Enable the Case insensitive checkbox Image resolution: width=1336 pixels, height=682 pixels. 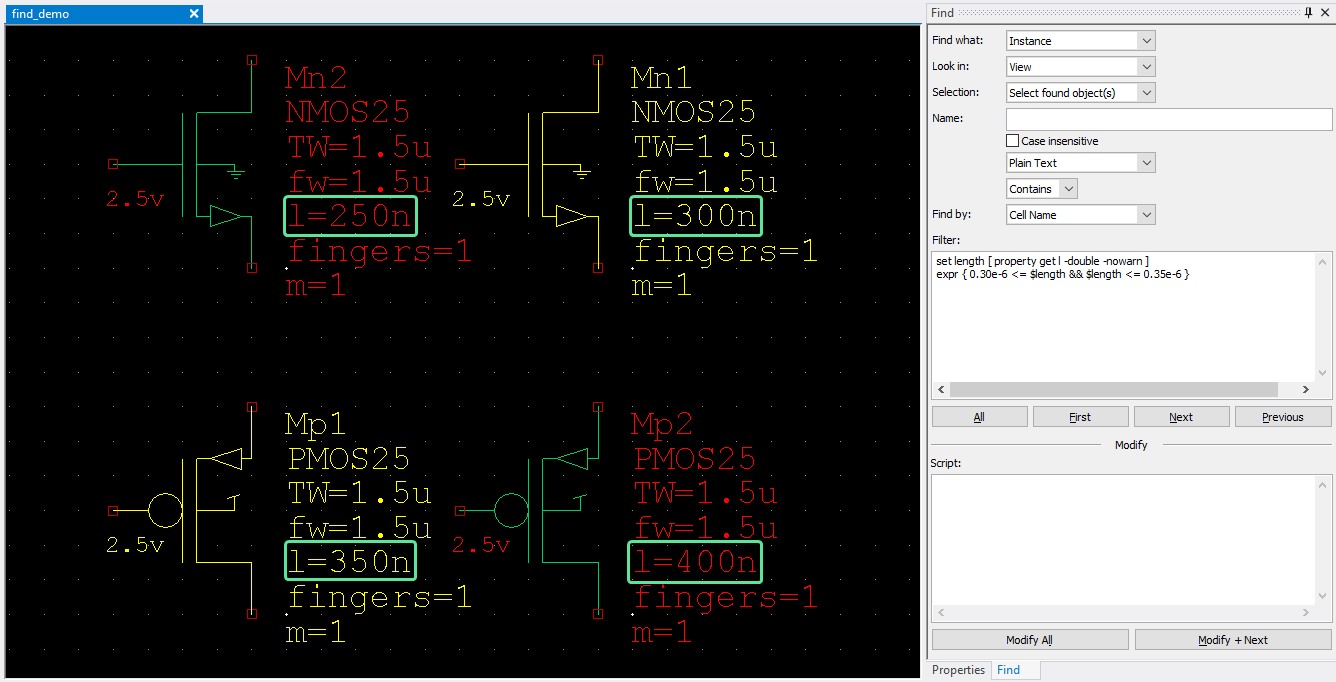click(x=1013, y=141)
